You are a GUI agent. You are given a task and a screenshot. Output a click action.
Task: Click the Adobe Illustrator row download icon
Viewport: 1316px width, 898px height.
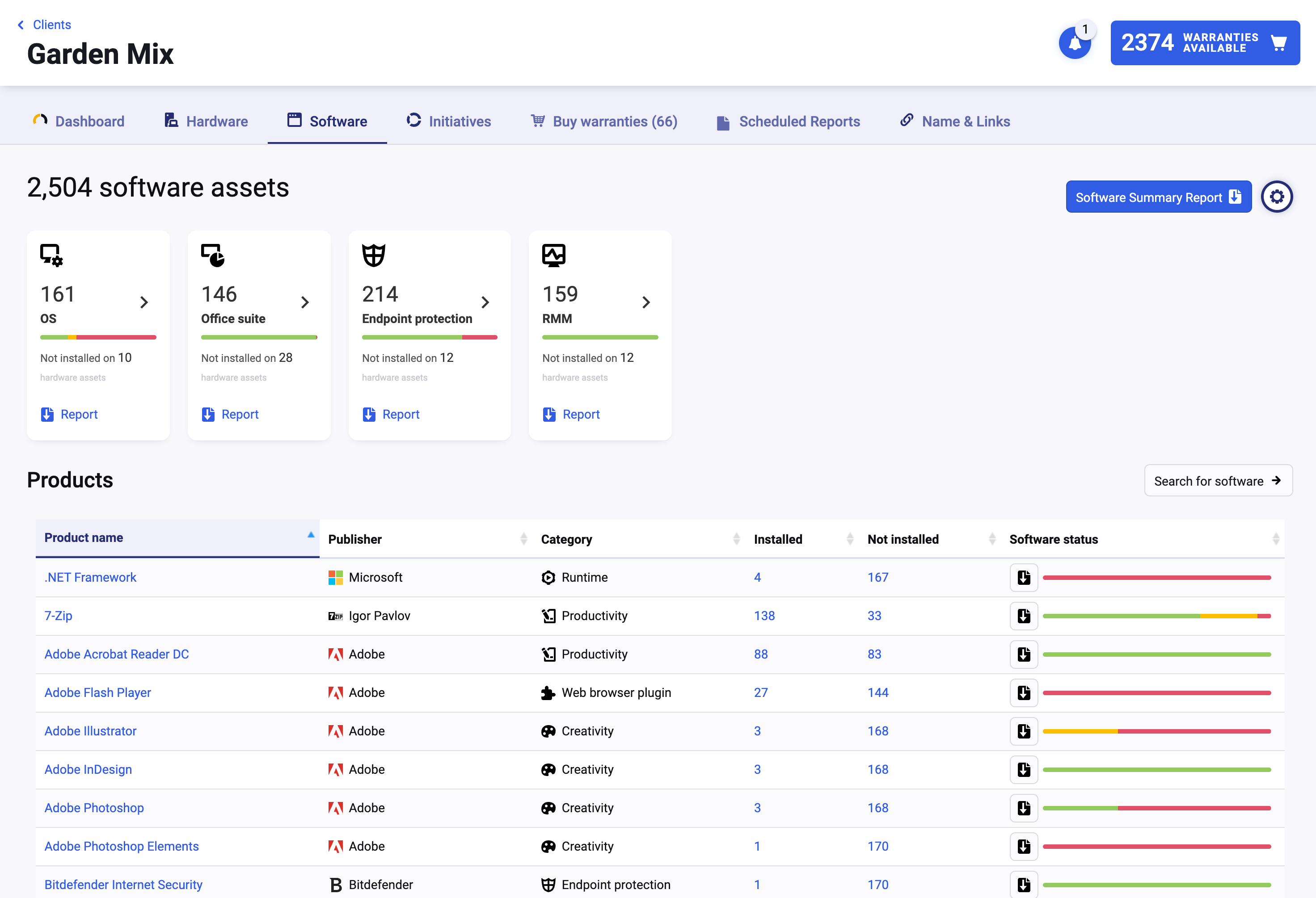pyautogui.click(x=1023, y=731)
